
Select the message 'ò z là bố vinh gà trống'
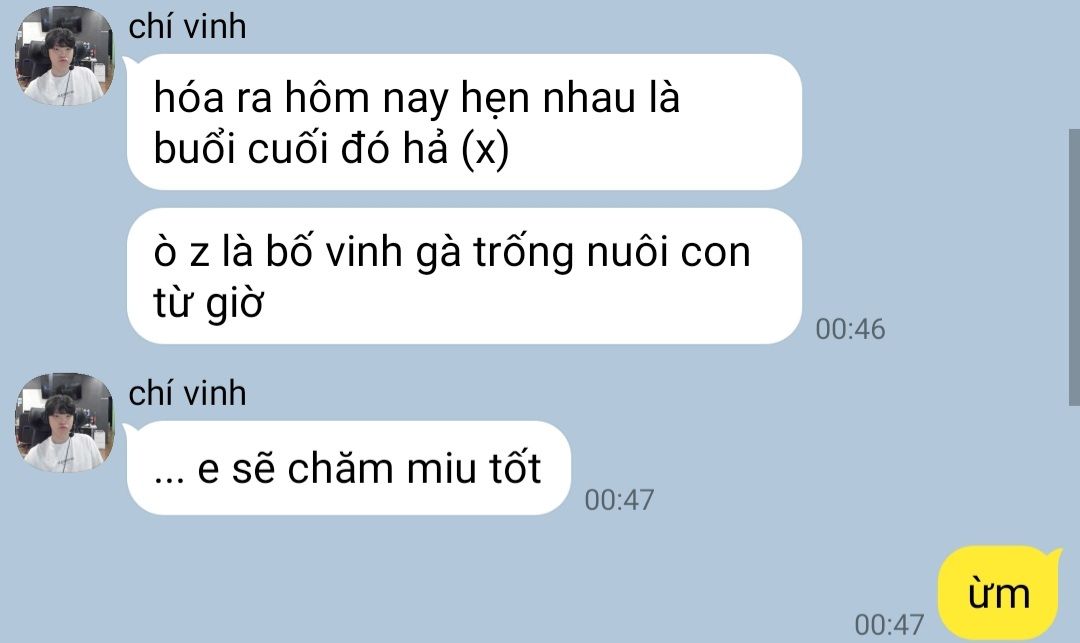464,276
